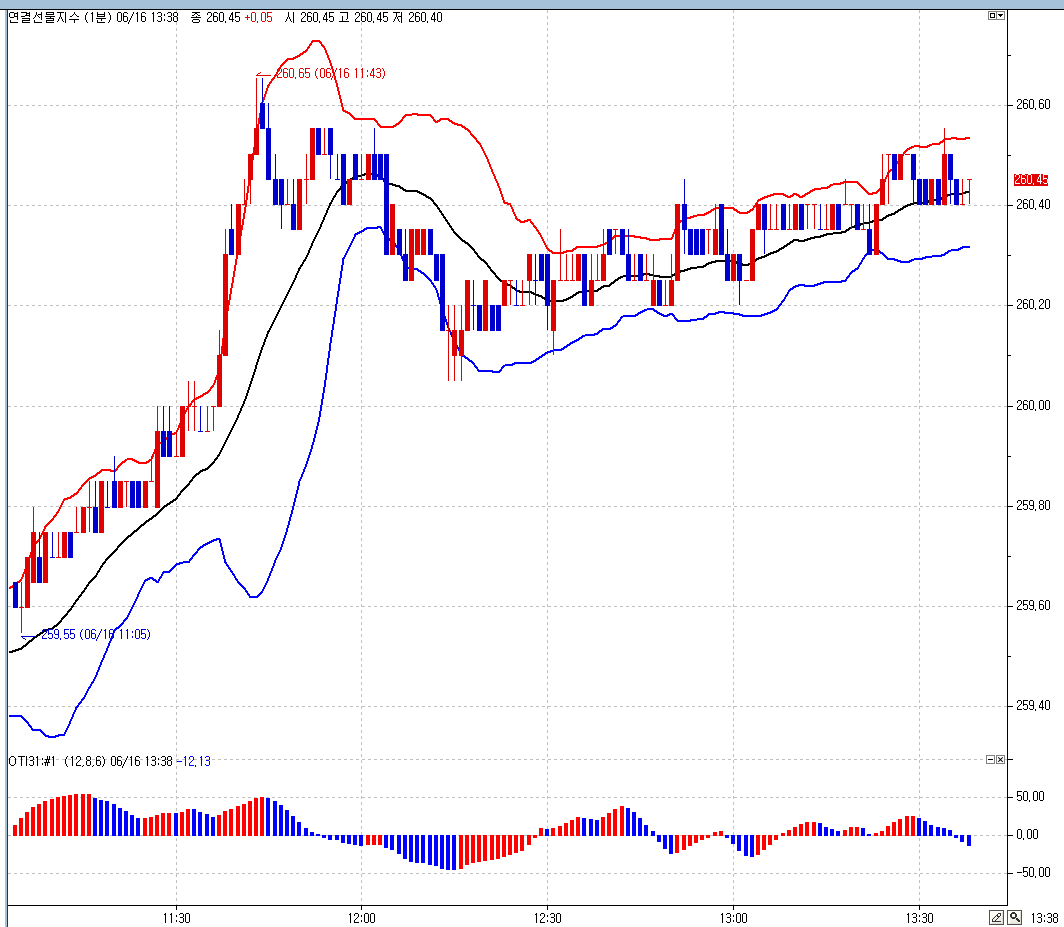Activate the magnifier zoom tool
The height and width of the screenshot is (927, 1064).
tap(1014, 916)
